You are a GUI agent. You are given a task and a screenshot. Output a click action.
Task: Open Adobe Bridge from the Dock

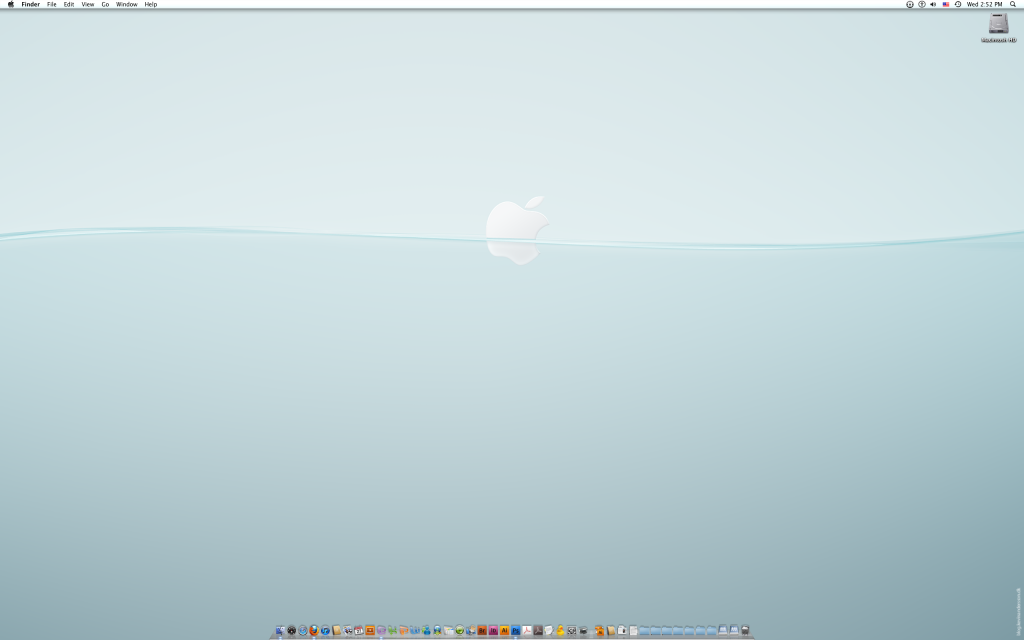coord(482,631)
